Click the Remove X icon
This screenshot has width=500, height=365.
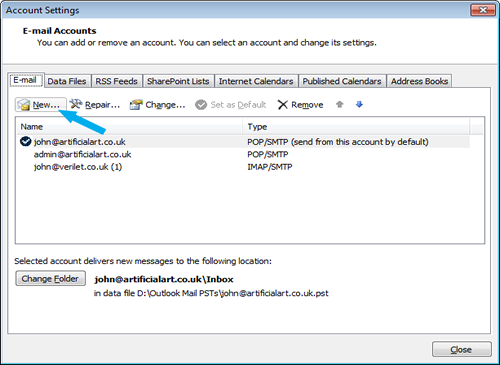tap(282, 105)
